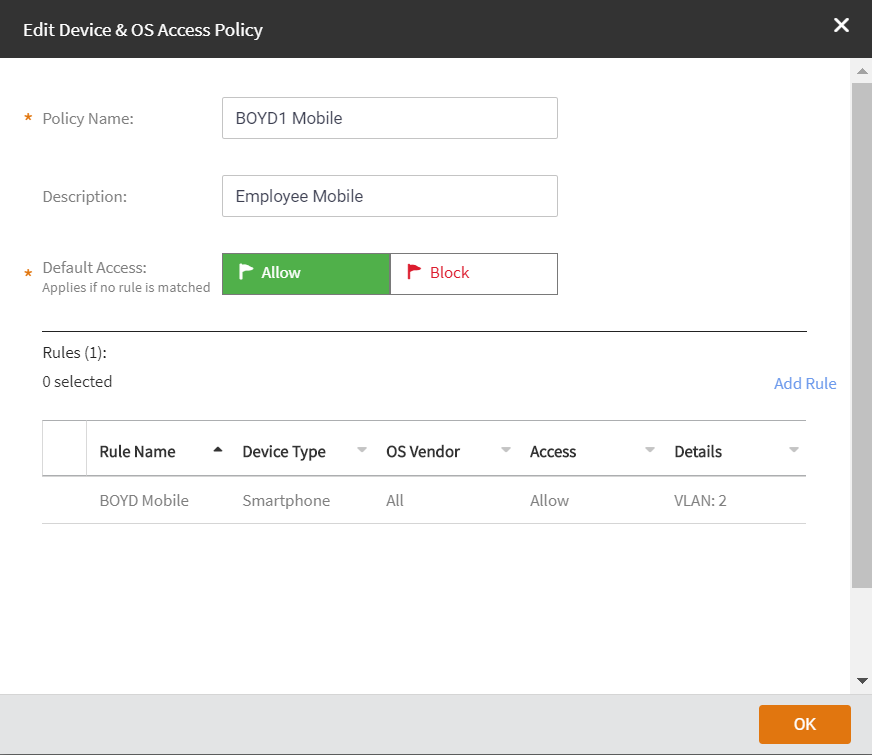This screenshot has height=755, width=872.
Task: Click the scrollbar down arrow
Action: click(861, 681)
